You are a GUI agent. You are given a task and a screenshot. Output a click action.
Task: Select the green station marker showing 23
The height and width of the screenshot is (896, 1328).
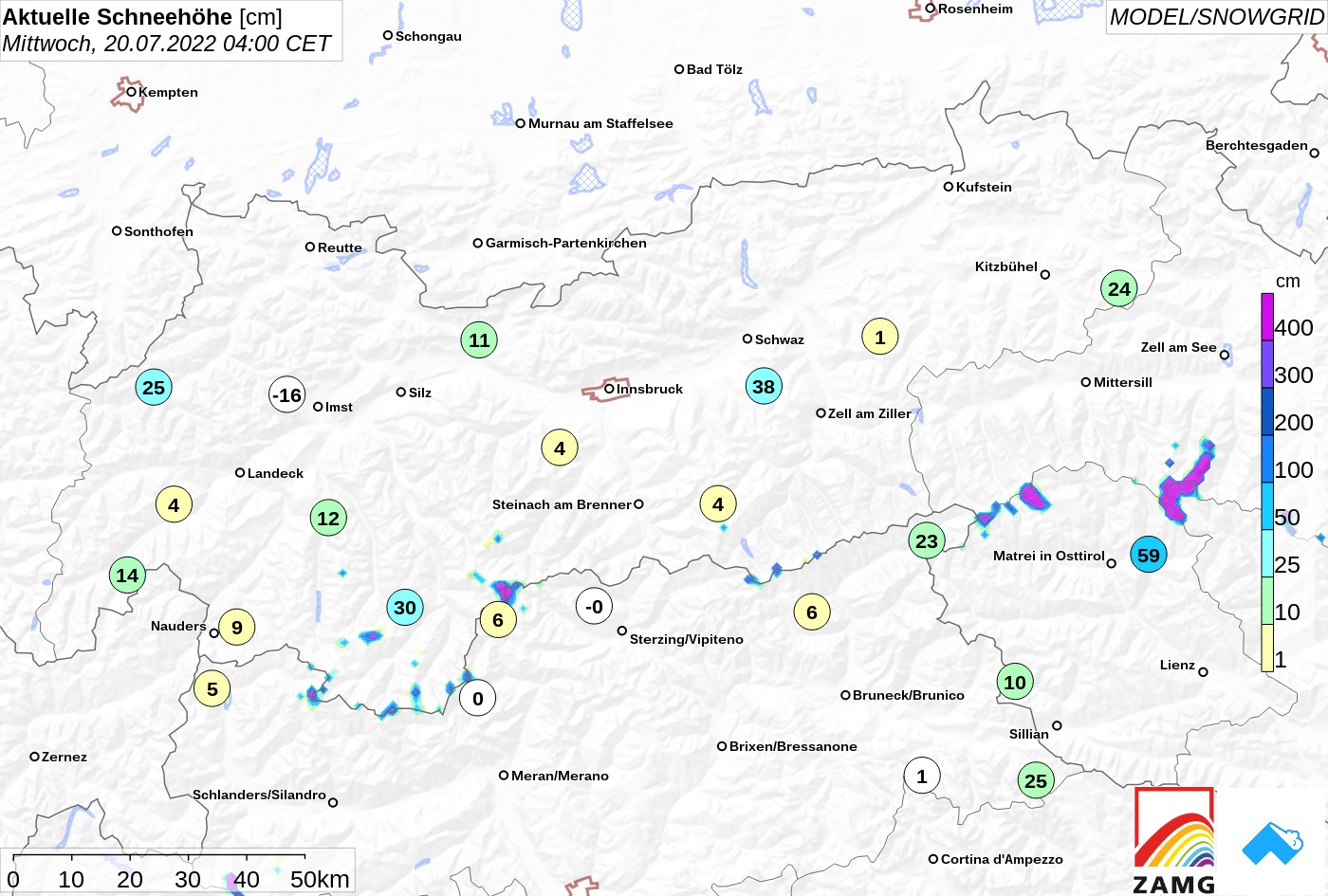pyautogui.click(x=927, y=541)
